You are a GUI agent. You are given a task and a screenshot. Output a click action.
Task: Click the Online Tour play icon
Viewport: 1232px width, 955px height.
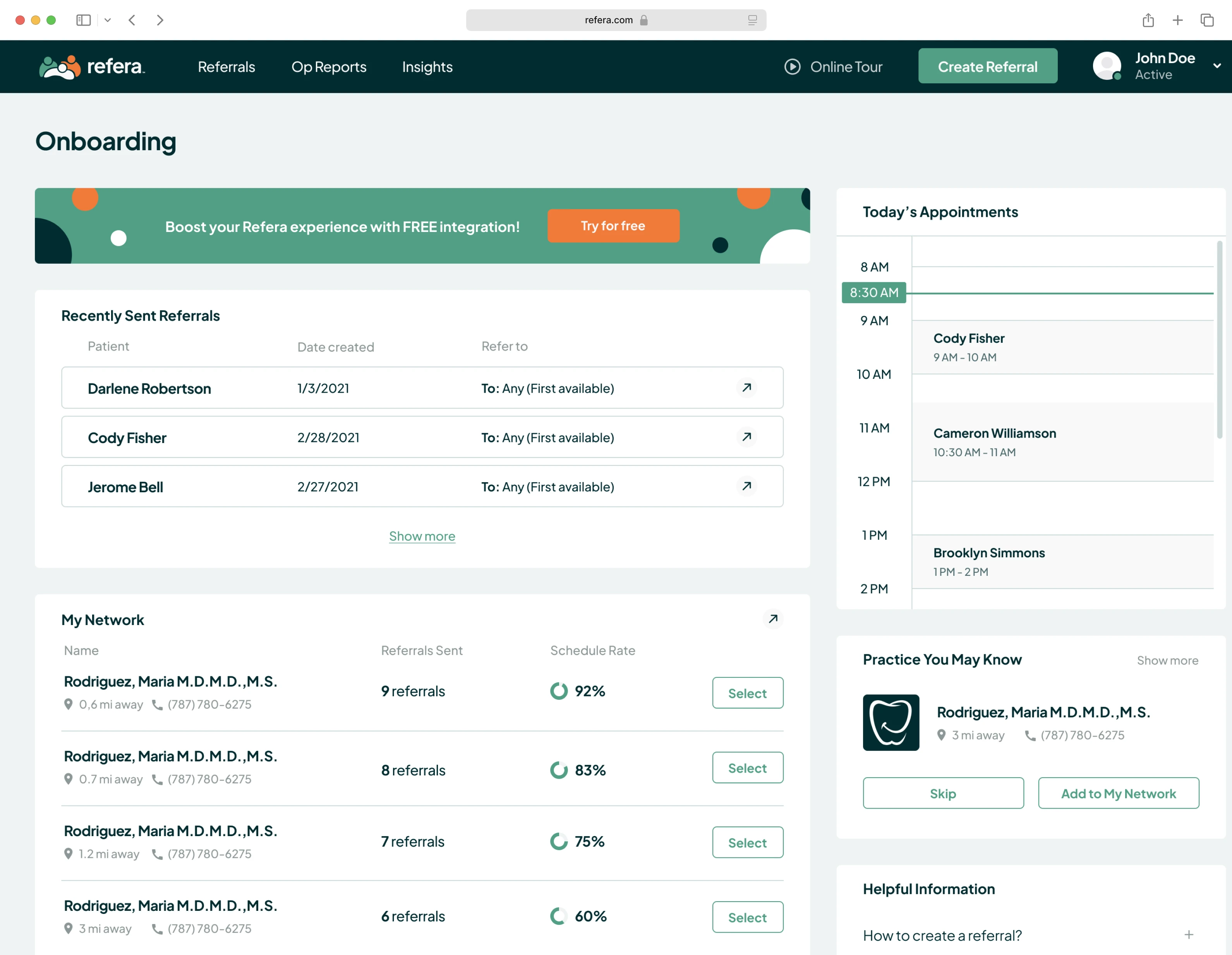[x=792, y=67]
